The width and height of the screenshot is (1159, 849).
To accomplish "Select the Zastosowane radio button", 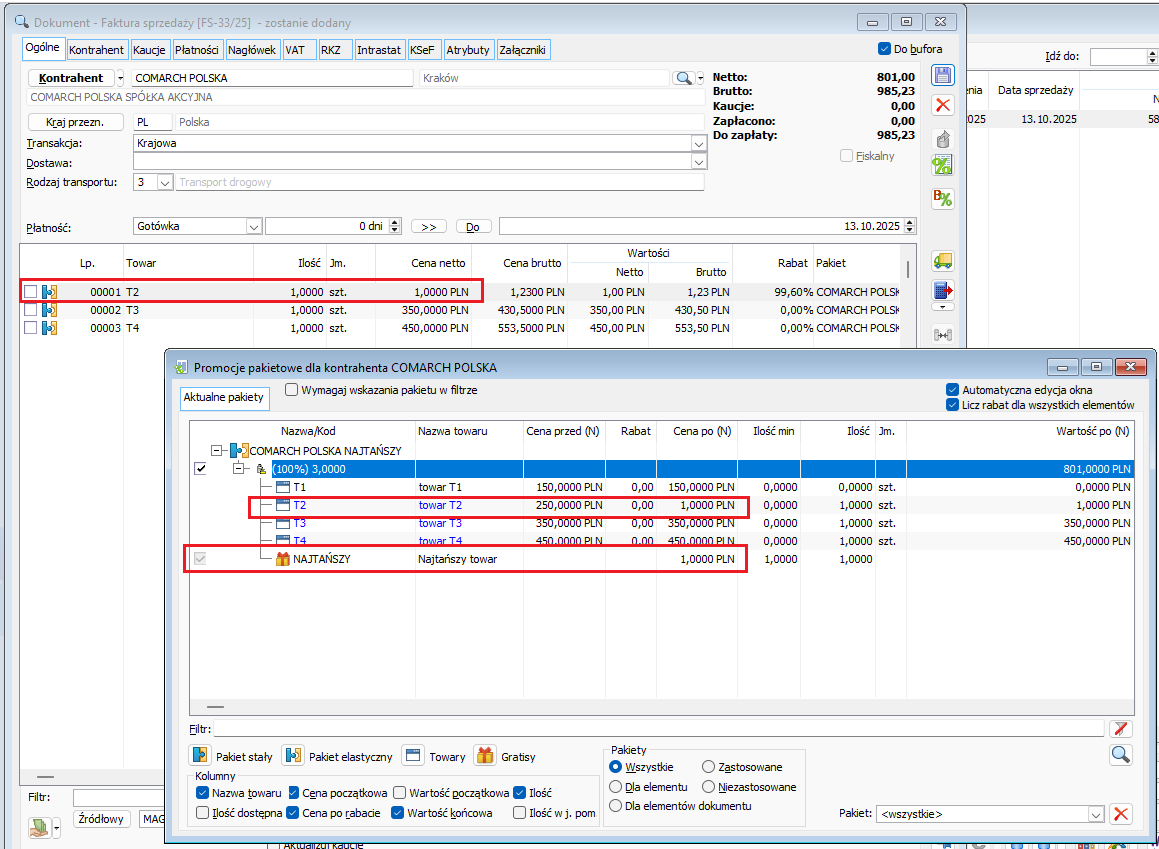I will click(709, 767).
